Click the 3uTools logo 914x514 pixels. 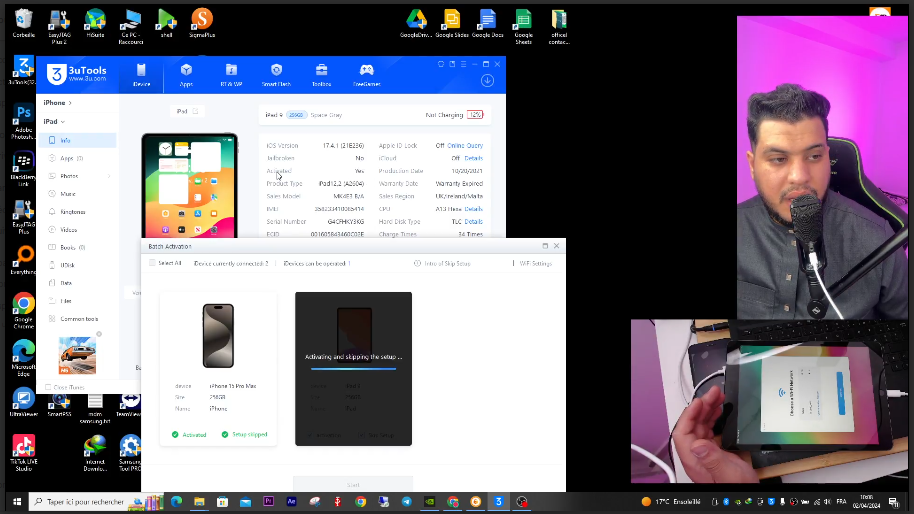(77, 74)
